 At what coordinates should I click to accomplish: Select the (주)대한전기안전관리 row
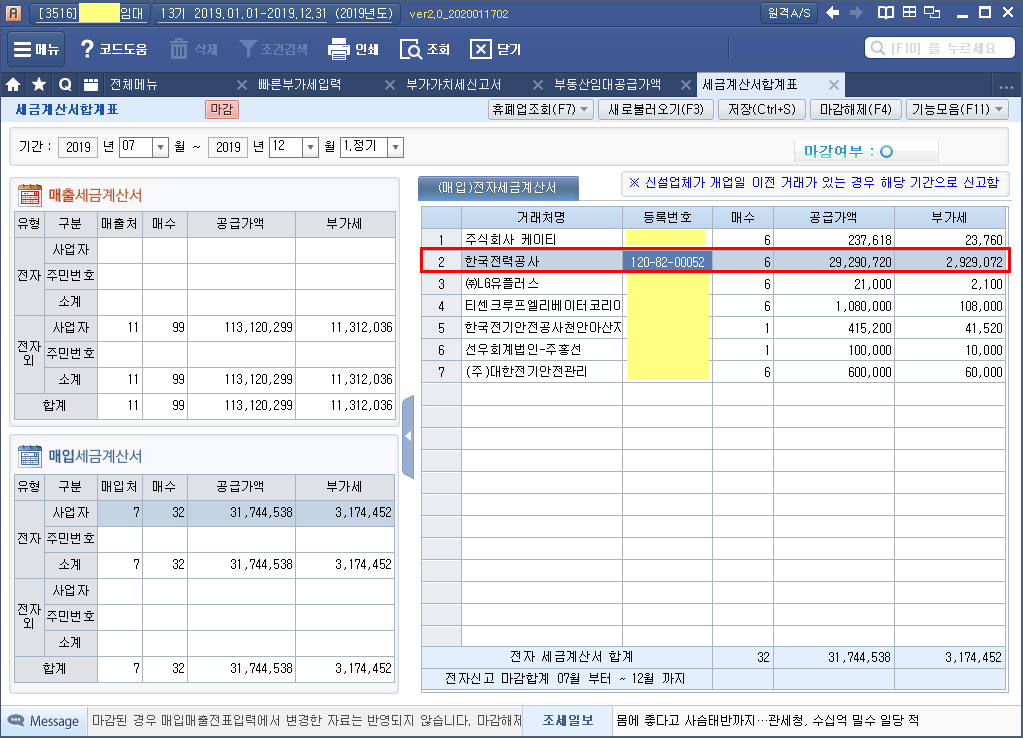pos(714,372)
